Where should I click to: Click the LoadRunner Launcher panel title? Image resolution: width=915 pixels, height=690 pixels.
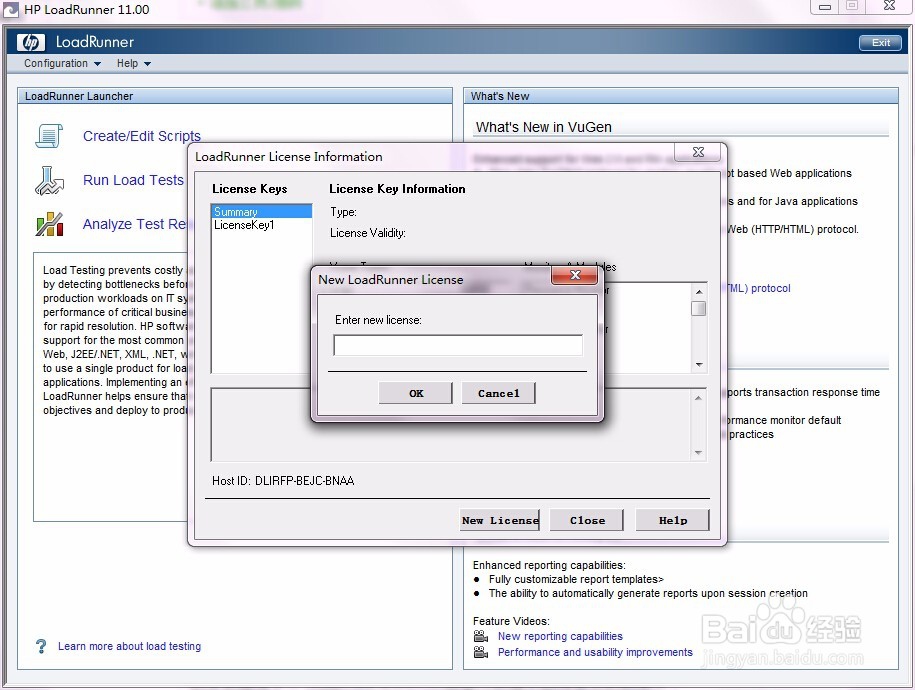79,96
